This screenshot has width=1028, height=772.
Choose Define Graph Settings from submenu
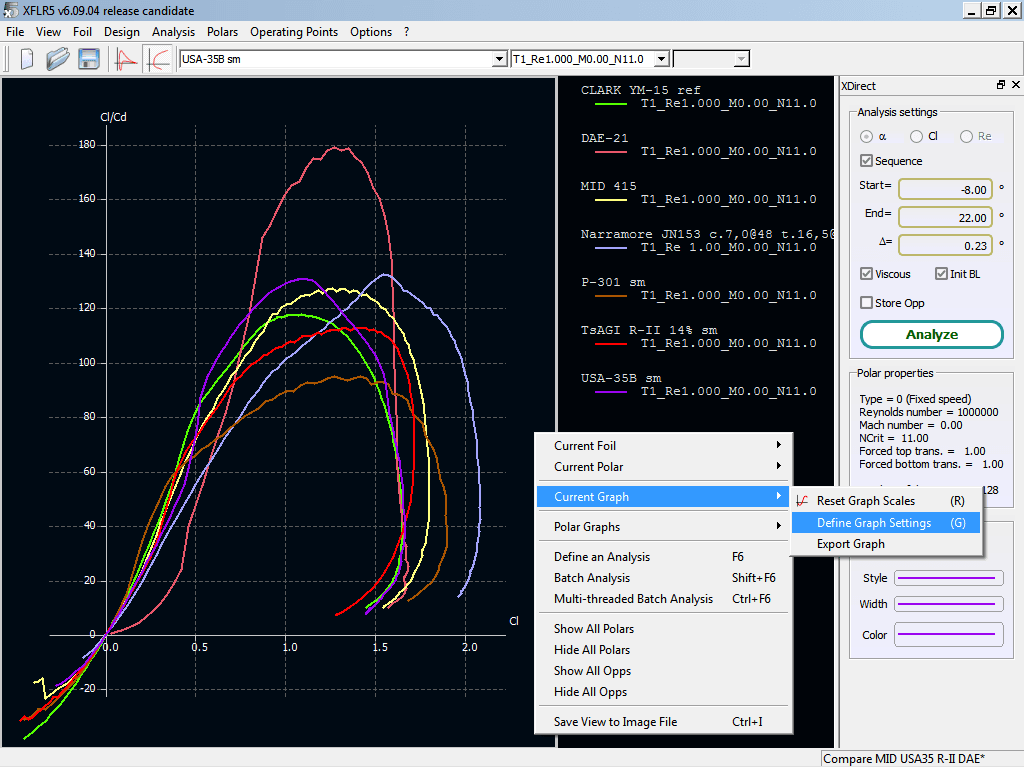coord(874,523)
